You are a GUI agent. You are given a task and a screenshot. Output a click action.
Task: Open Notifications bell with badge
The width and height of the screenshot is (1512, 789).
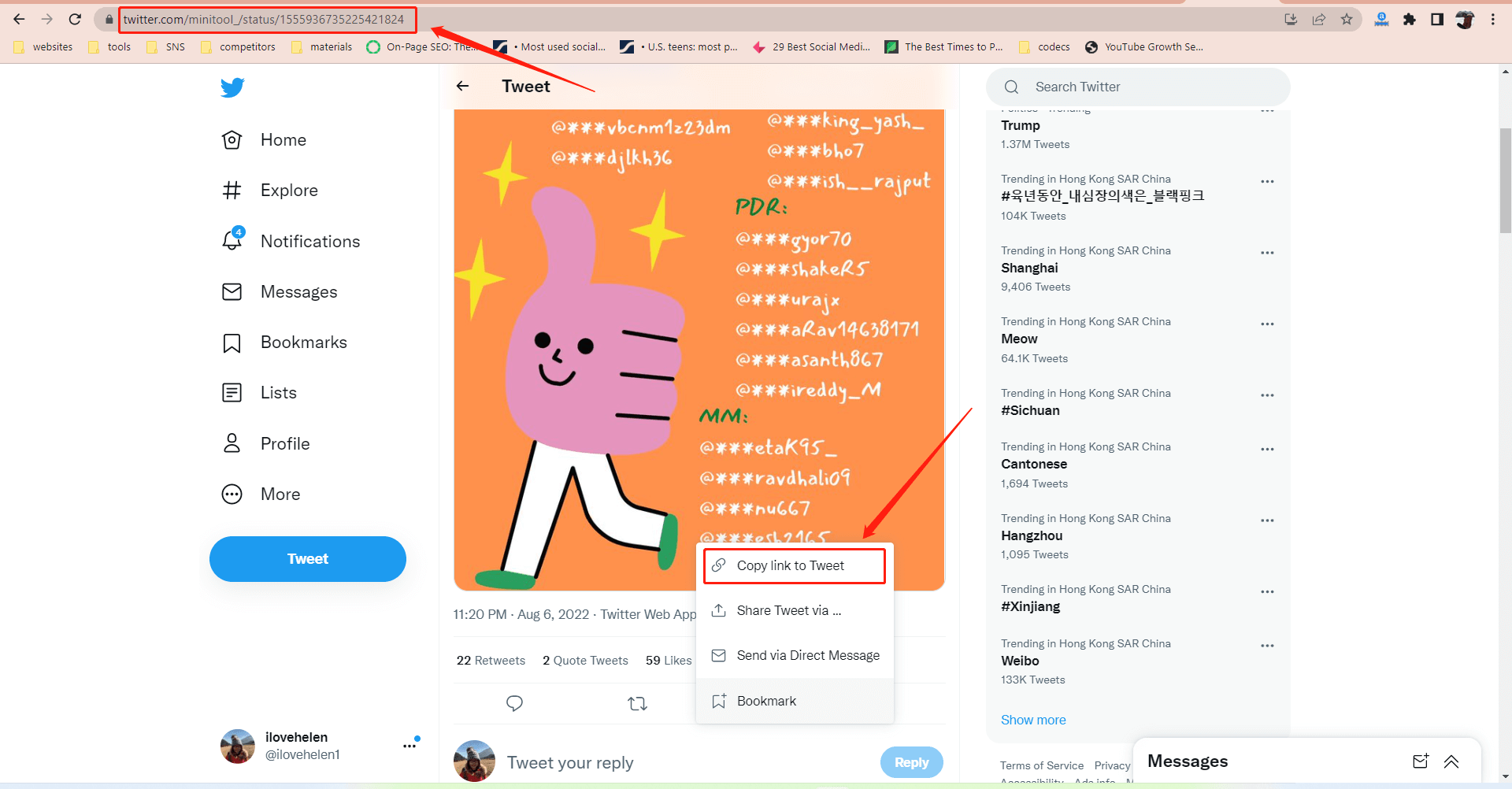[233, 239]
